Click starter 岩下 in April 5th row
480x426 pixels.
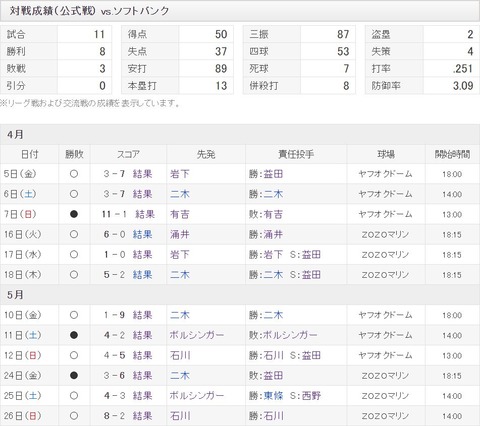tap(180, 174)
